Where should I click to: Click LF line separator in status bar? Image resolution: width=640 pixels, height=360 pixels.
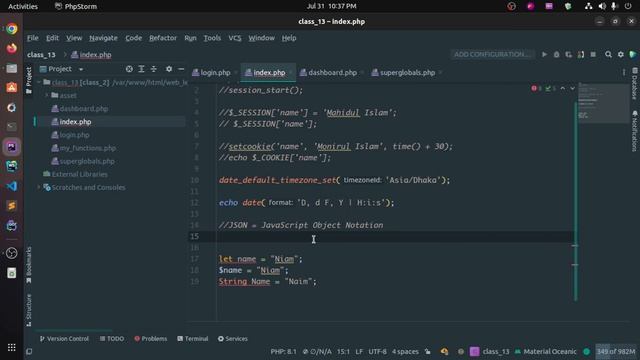(x=359, y=351)
